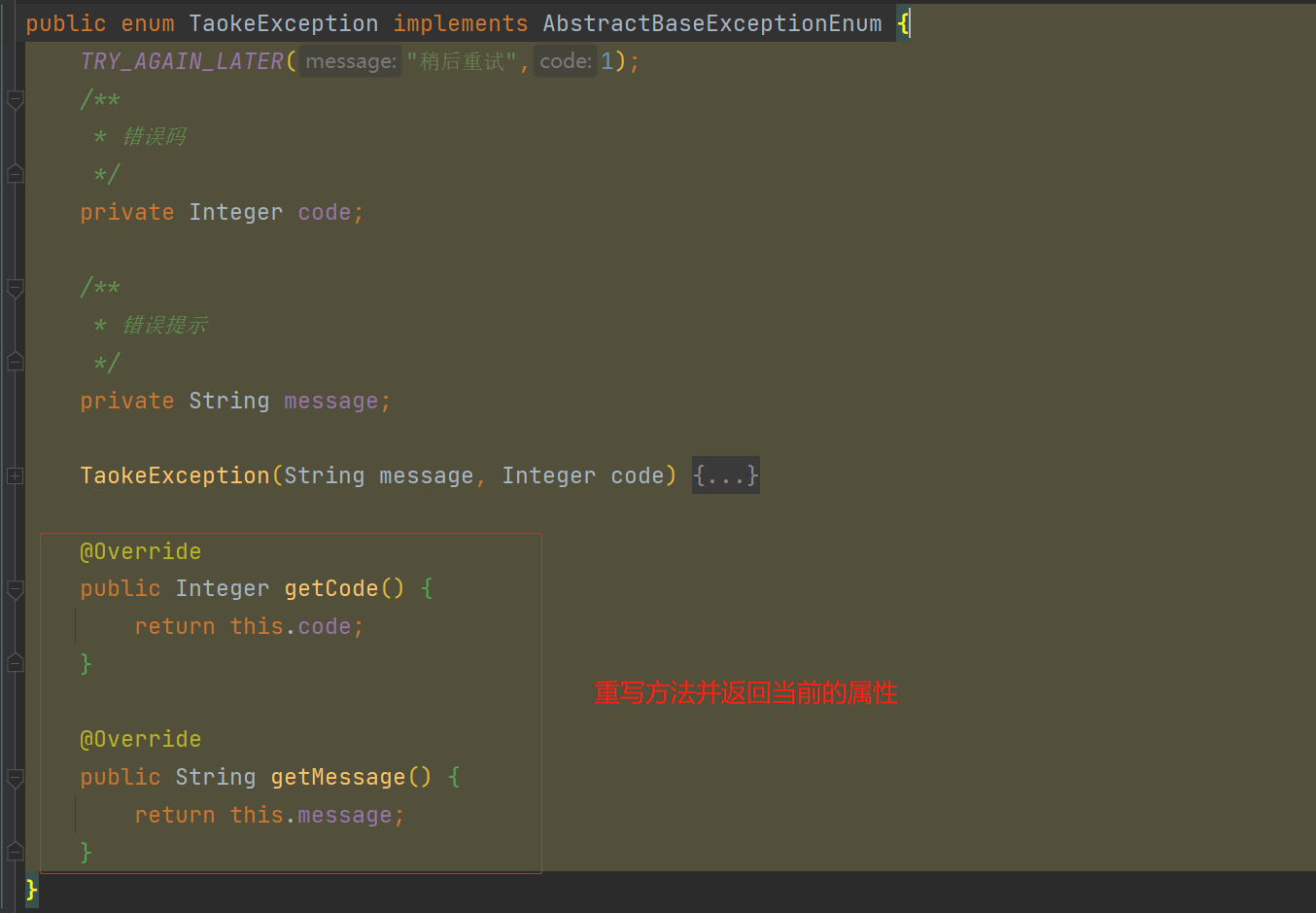Image resolution: width=1316 pixels, height=913 pixels.
Task: Click the highlighted opening brace of the enum
Action: click(x=904, y=23)
